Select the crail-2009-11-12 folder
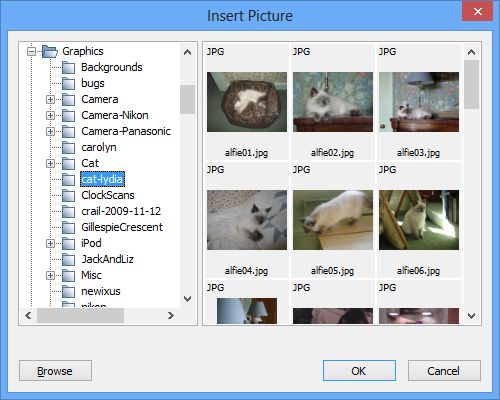500x400 pixels. point(121,211)
